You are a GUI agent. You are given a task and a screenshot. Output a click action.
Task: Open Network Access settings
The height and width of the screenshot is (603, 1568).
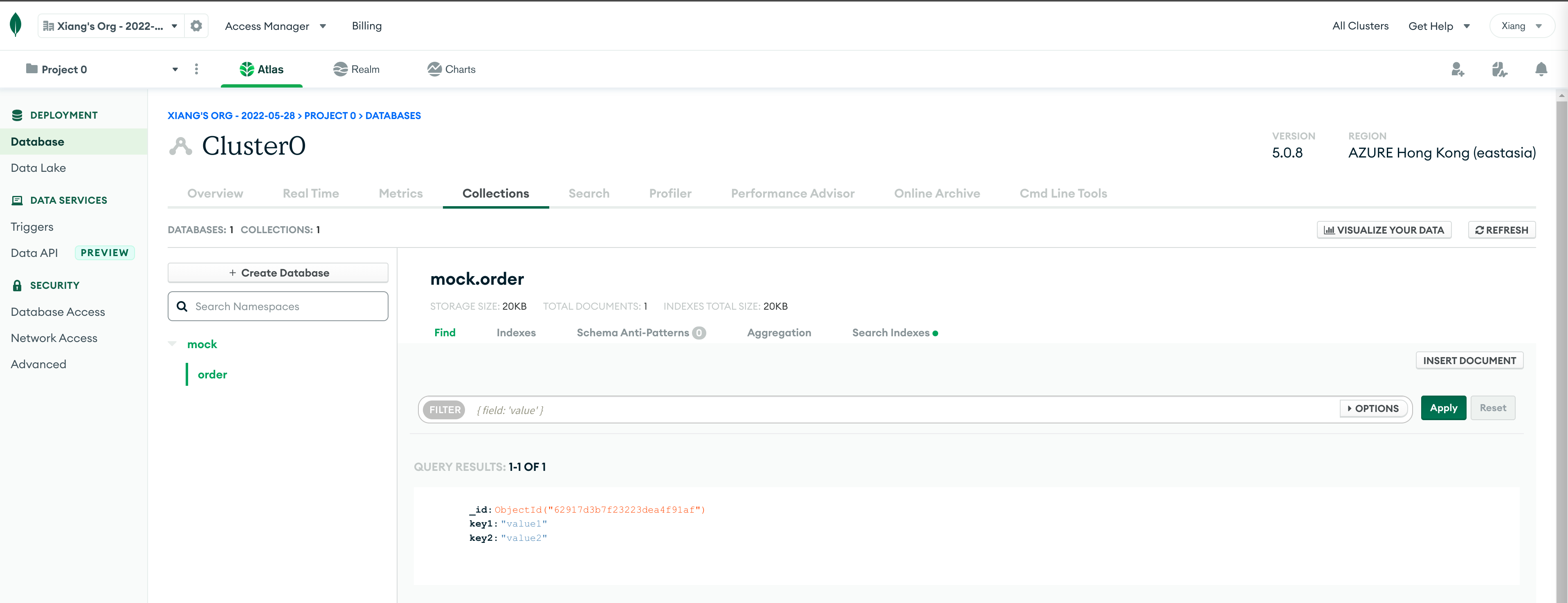(54, 338)
